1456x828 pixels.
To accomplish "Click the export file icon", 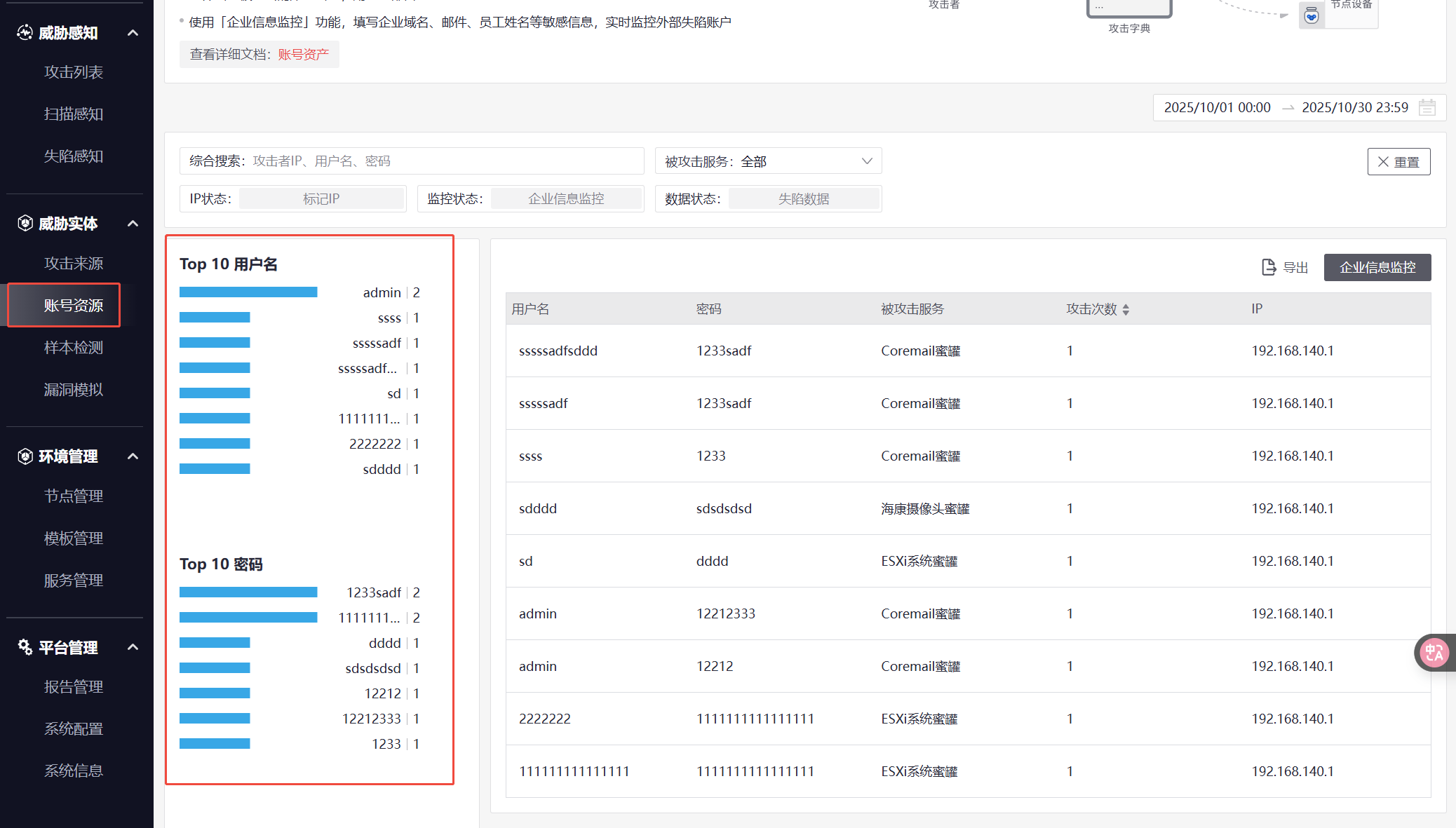I will pos(1268,267).
